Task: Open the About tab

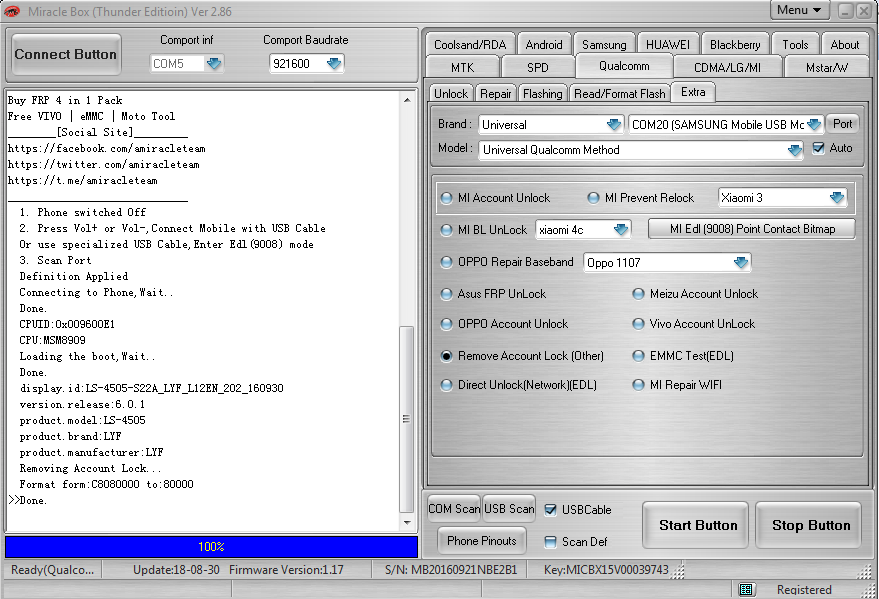Action: point(845,44)
